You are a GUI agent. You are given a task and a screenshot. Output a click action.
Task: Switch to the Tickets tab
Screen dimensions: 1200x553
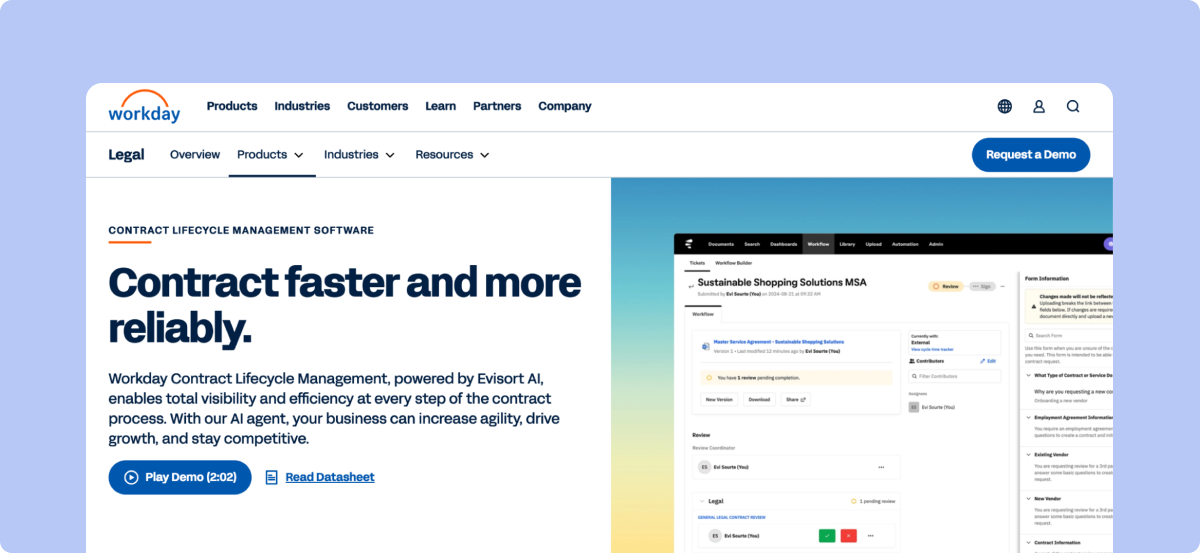click(x=697, y=263)
